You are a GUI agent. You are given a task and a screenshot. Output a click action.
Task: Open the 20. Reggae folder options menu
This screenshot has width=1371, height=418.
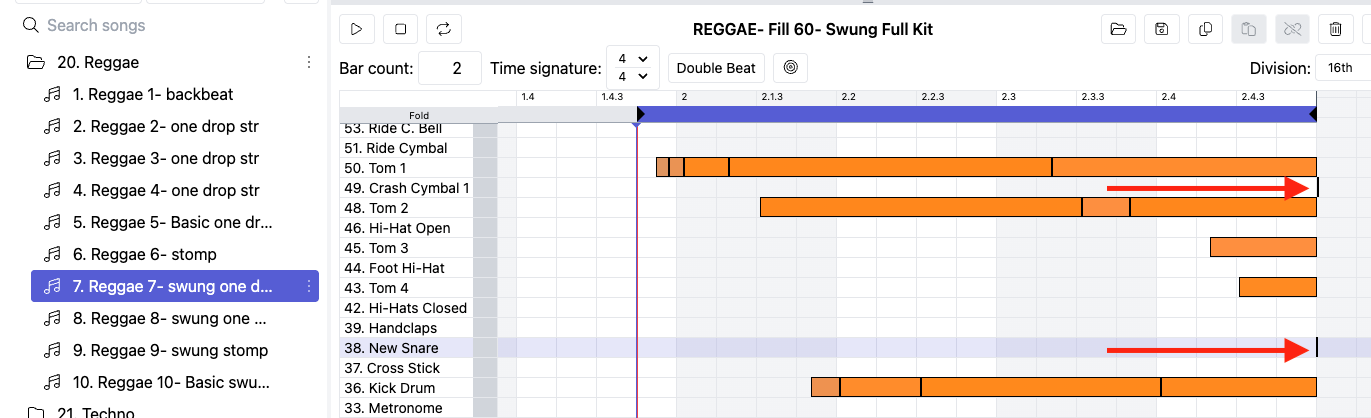309,62
